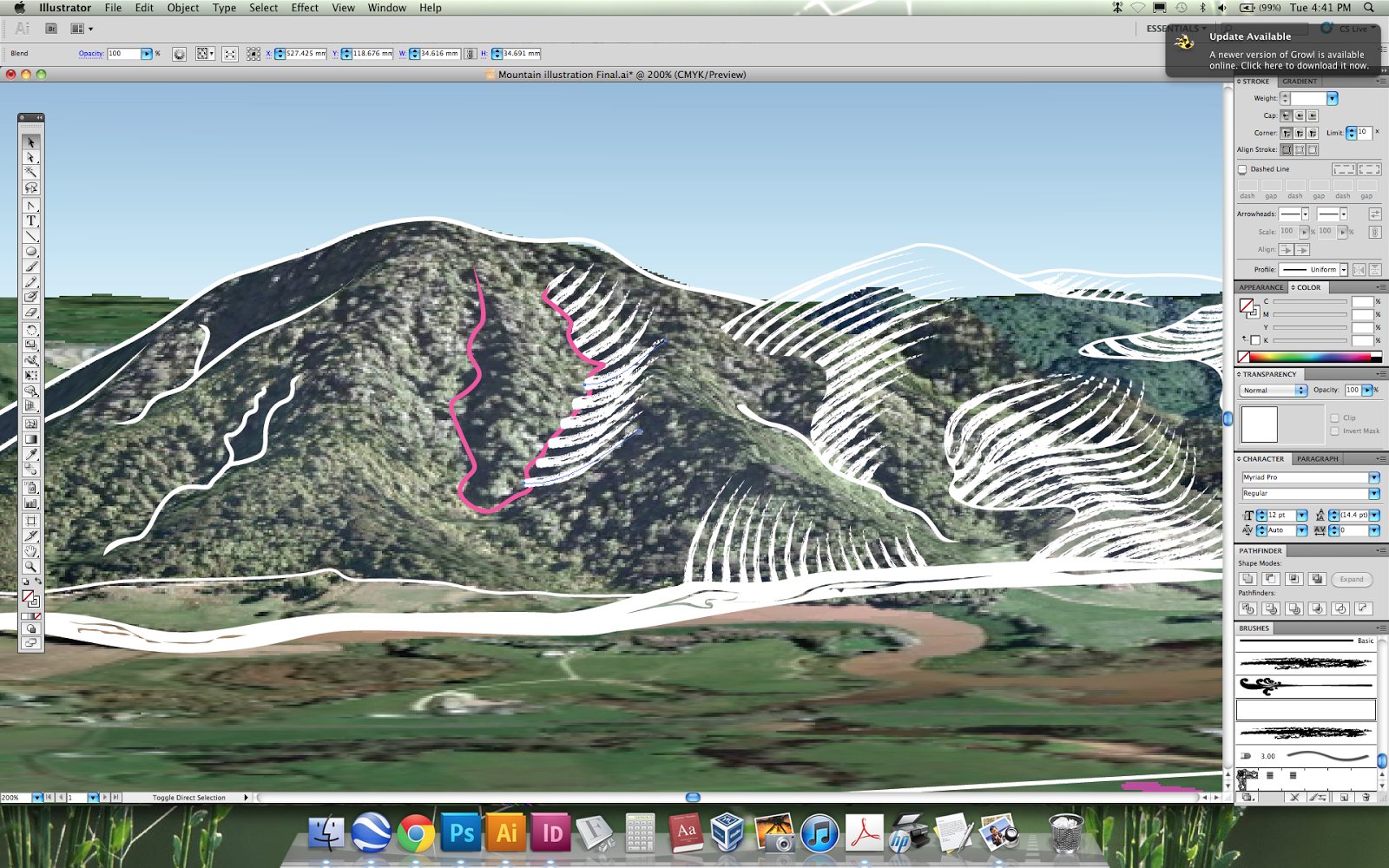1389x868 pixels.
Task: Click the X position input field
Action: (306, 54)
